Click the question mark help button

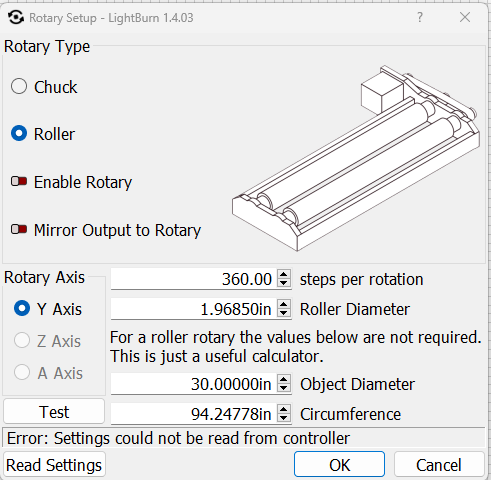[420, 17]
